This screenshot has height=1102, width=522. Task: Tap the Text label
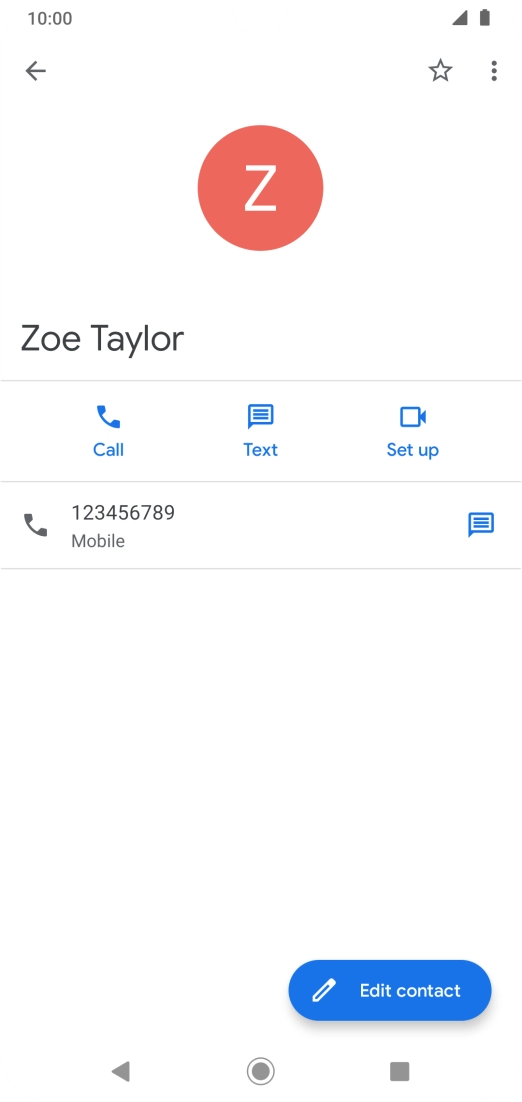[261, 450]
